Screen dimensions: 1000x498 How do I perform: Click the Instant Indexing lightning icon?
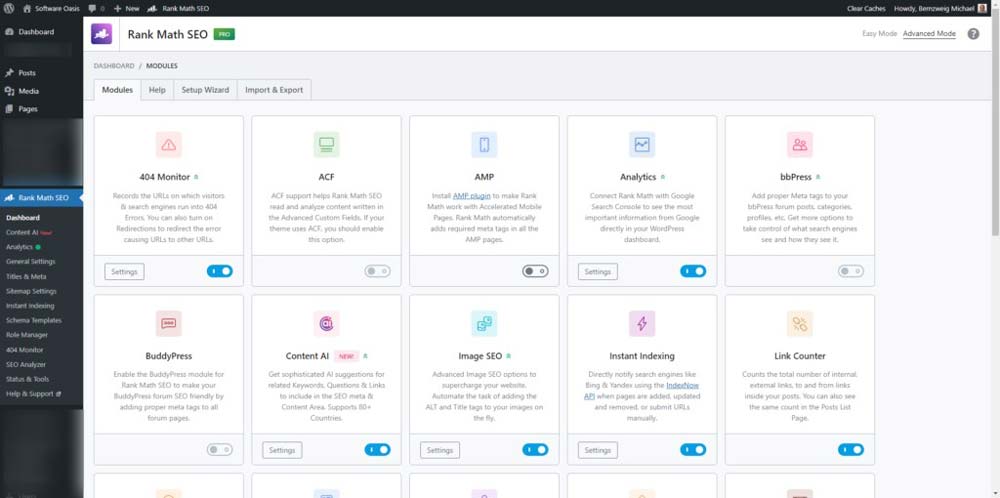[x=642, y=323]
